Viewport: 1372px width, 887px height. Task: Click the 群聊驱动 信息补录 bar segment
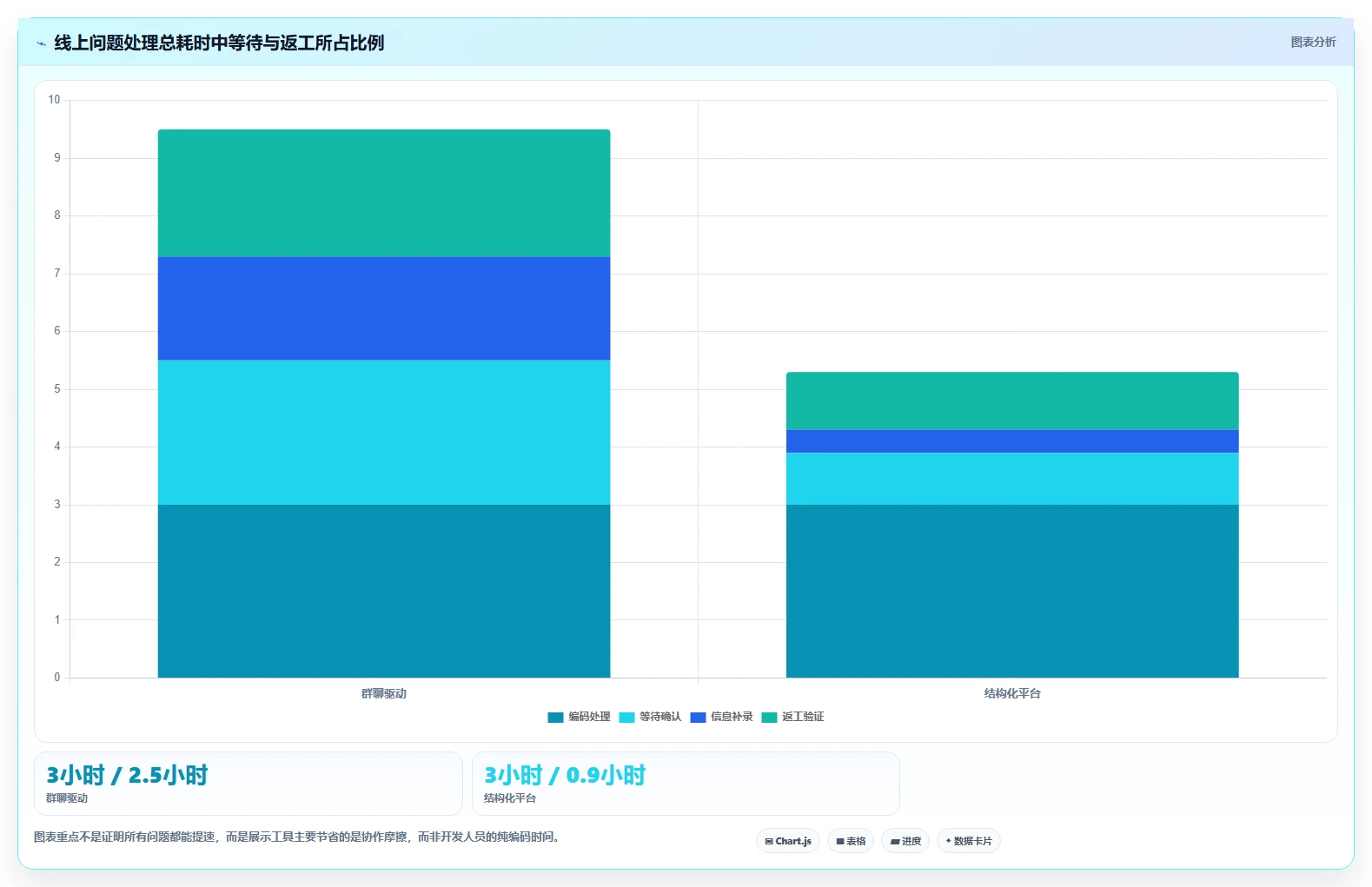384,308
